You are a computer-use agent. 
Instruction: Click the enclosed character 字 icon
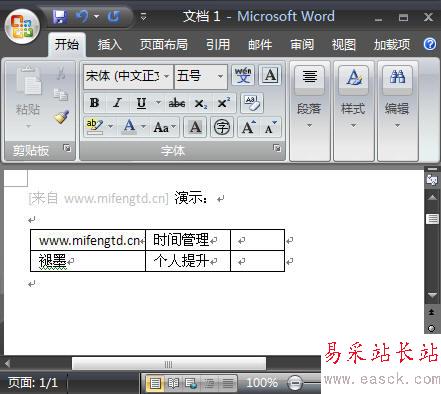[x=222, y=127]
